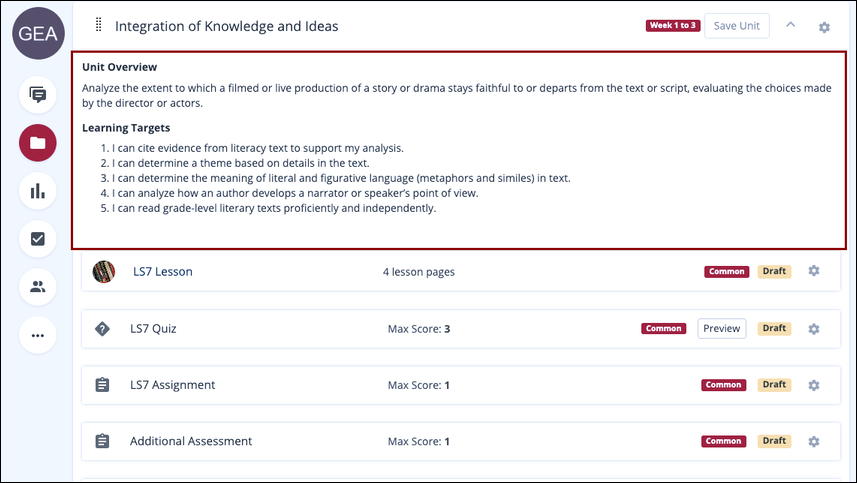Click the drag handle beside unit title
857x483 pixels.
98,25
